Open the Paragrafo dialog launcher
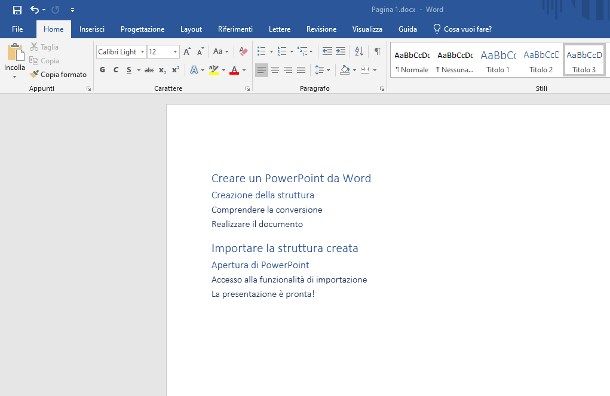 382,89
